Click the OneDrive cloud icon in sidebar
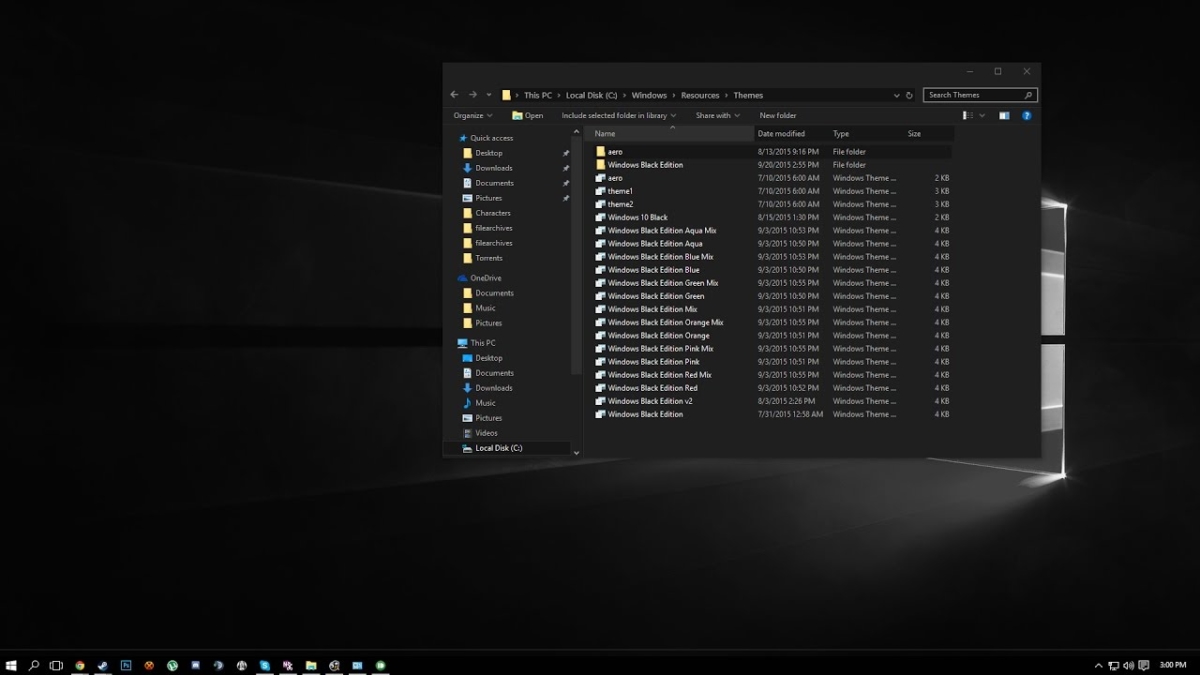1200x675 pixels. 464,277
